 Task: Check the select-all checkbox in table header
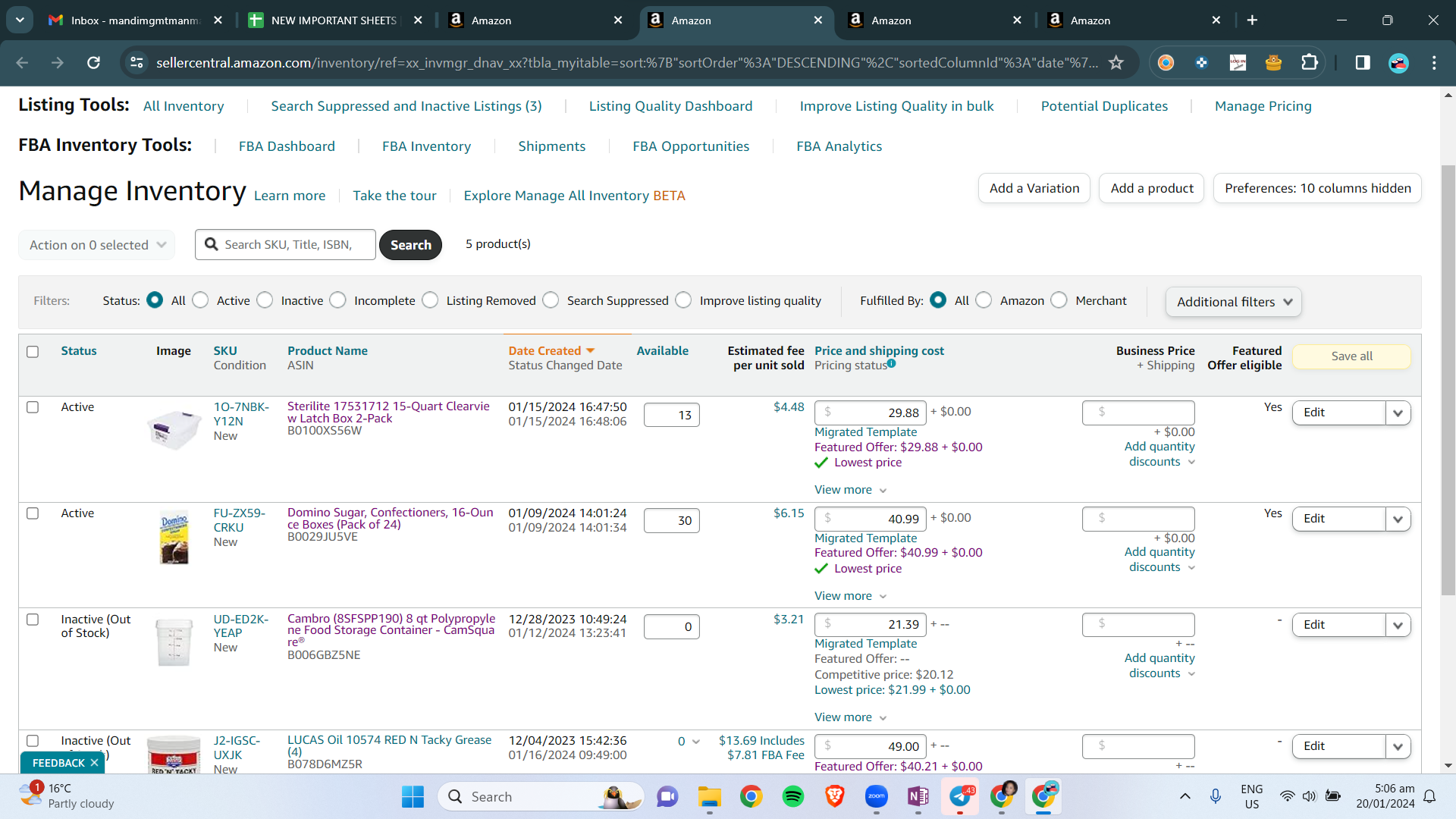pyautogui.click(x=33, y=352)
